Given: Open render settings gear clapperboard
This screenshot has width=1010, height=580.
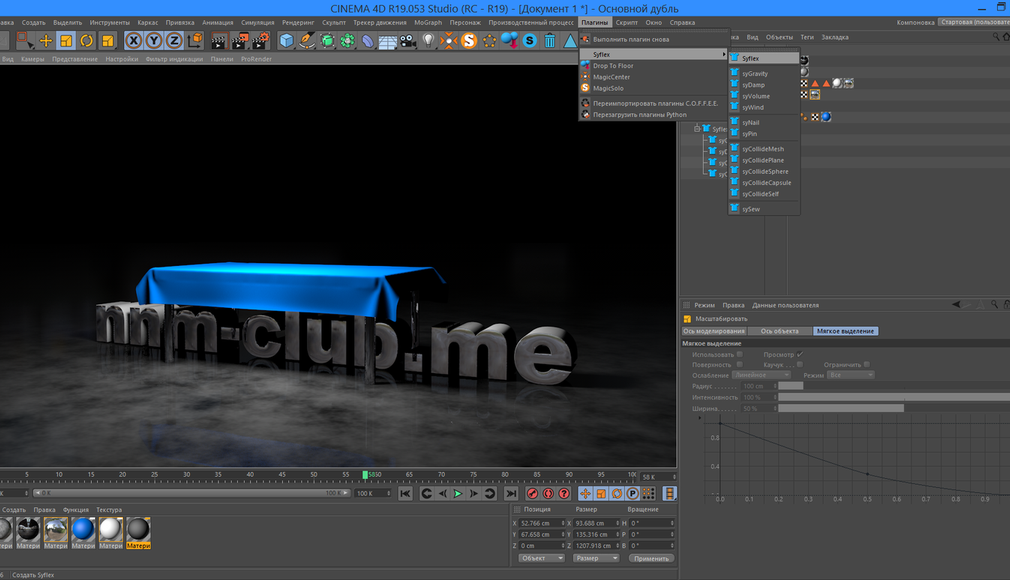Looking at the screenshot, I should click(x=260, y=41).
